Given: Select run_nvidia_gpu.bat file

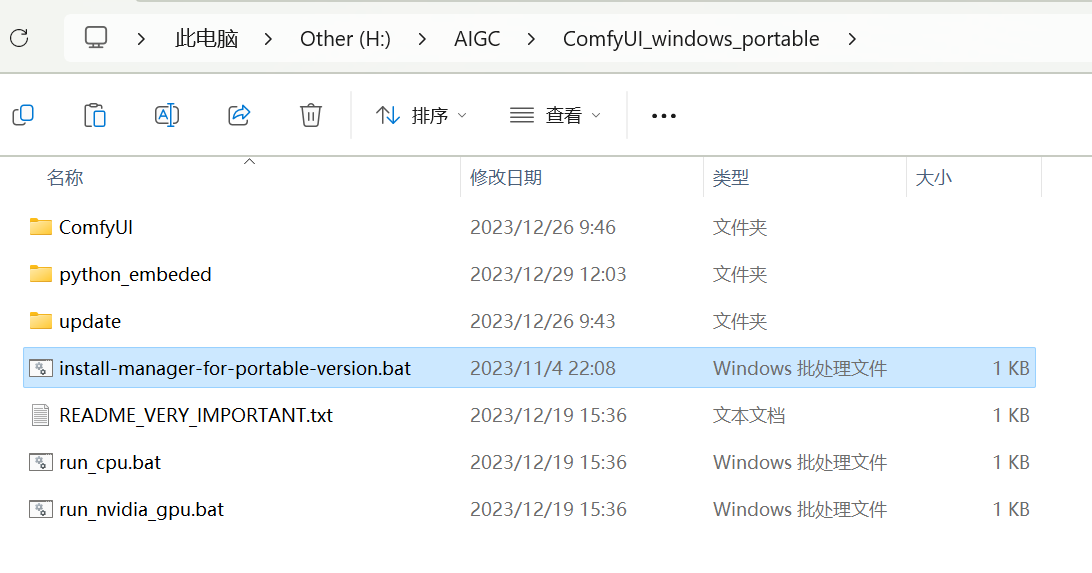Looking at the screenshot, I should point(529,510).
